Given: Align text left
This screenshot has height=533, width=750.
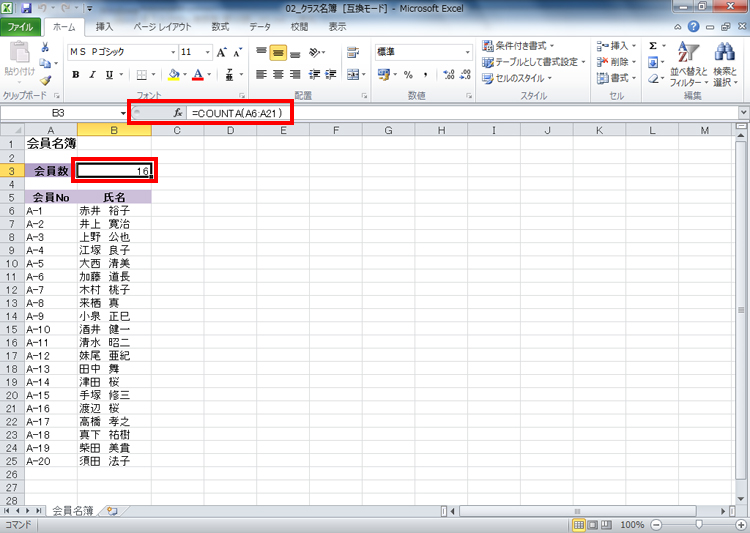Looking at the screenshot, I should point(261,75).
